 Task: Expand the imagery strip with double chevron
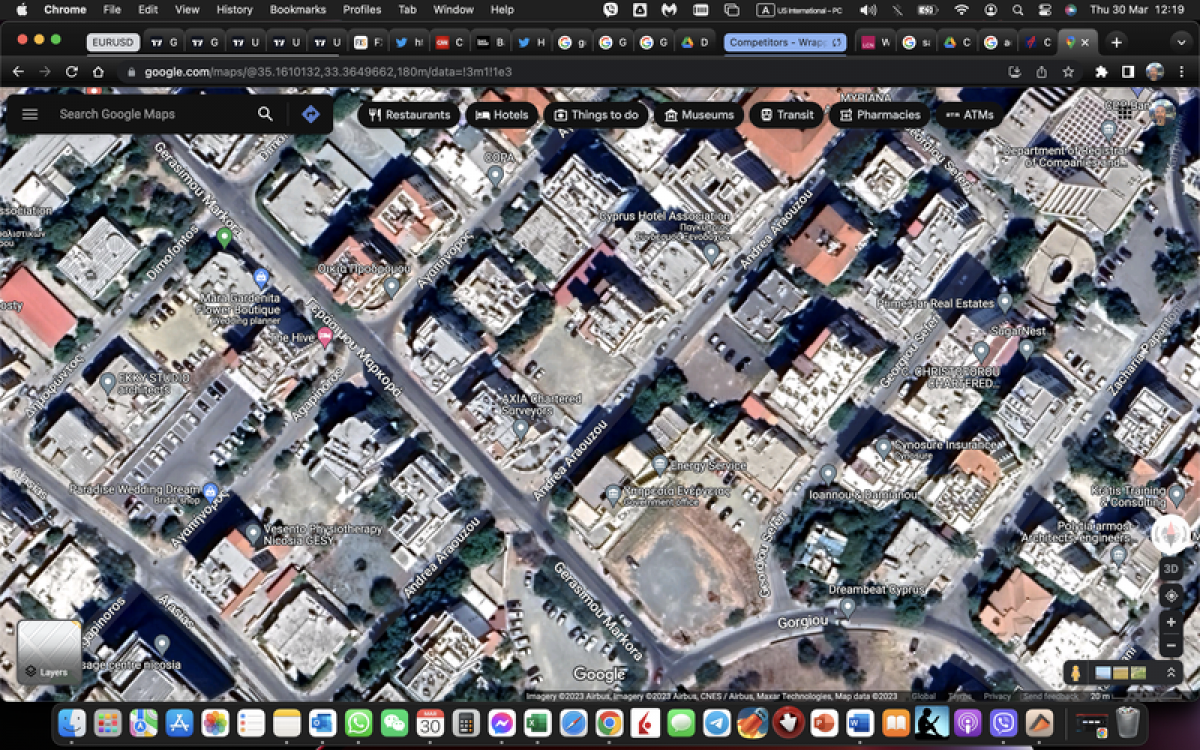pyautogui.click(x=1169, y=673)
